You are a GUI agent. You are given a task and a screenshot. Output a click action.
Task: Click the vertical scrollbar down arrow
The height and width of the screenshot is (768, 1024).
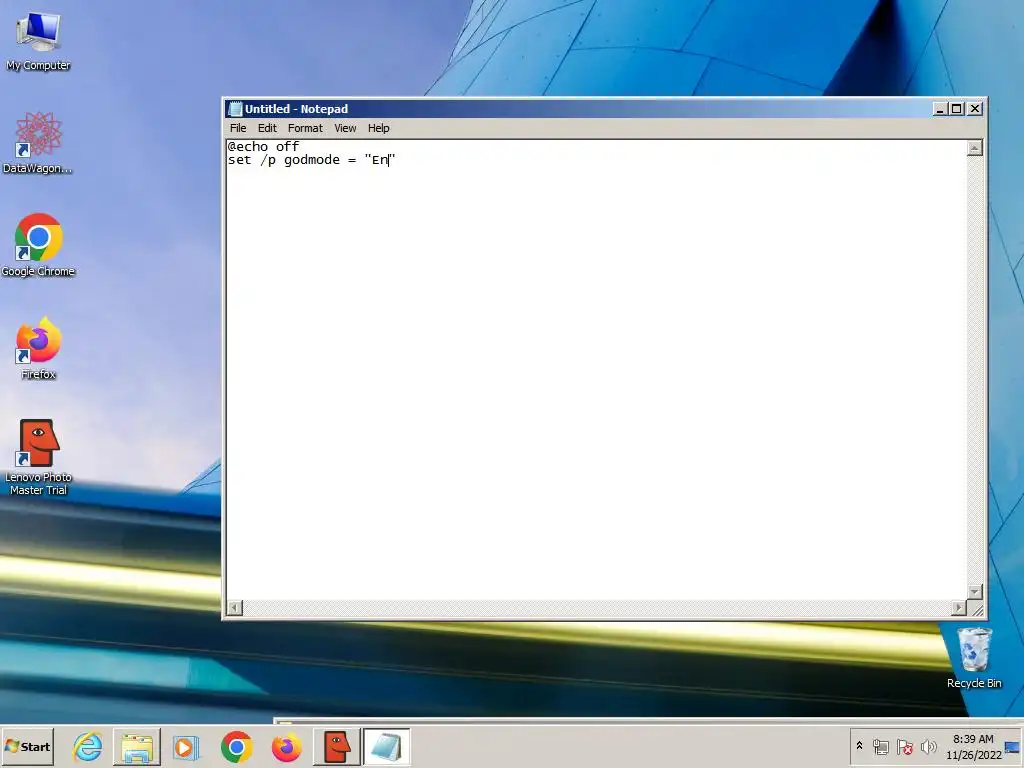pyautogui.click(x=974, y=592)
